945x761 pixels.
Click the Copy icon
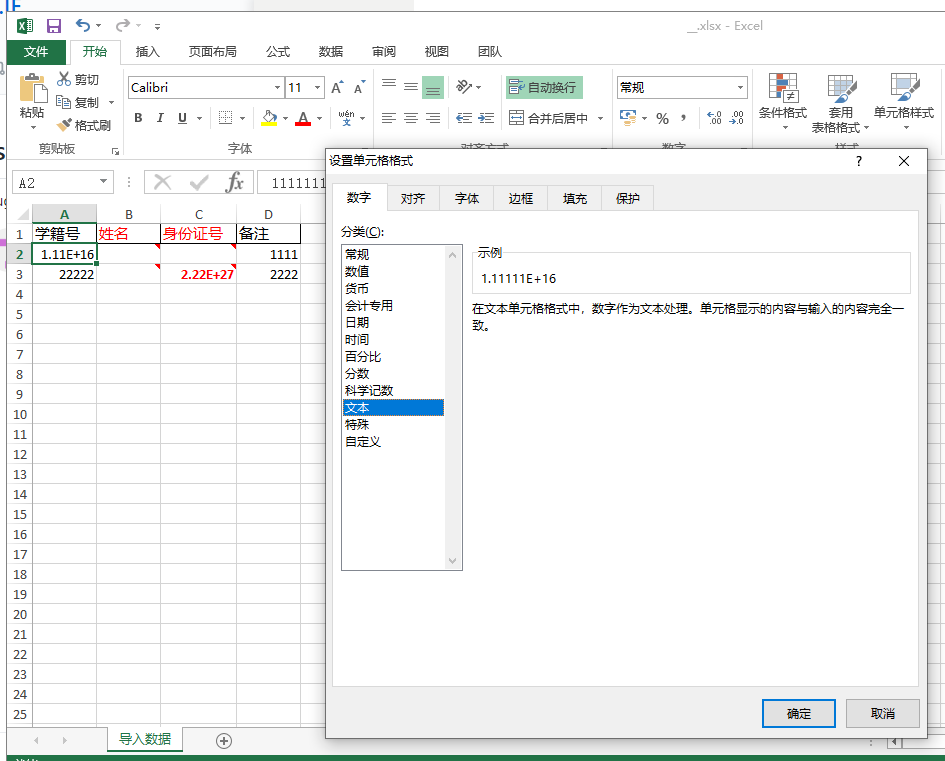point(63,102)
